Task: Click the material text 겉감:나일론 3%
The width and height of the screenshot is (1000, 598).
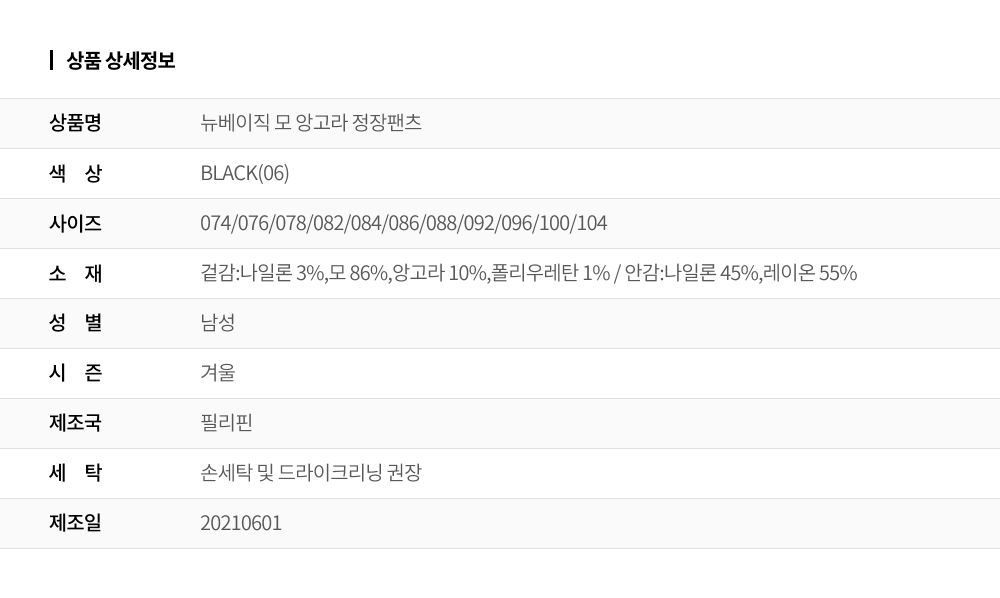Action: click(x=263, y=273)
